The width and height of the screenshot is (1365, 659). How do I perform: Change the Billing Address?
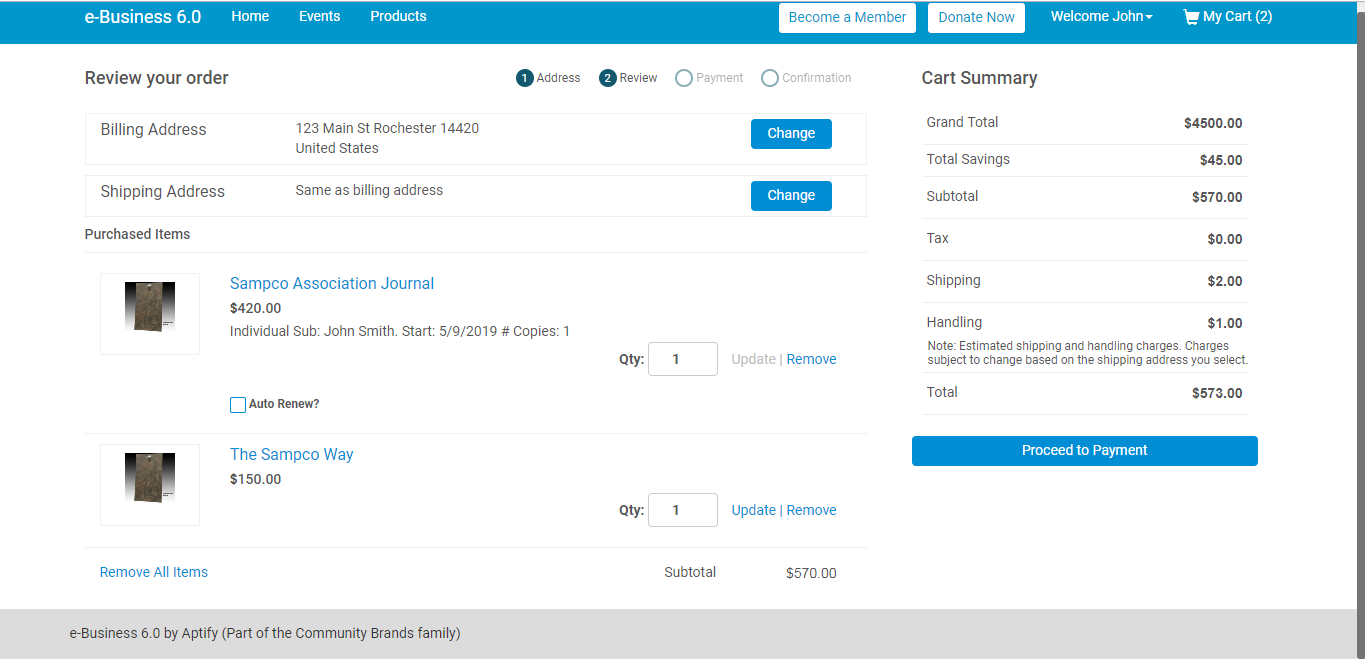click(x=791, y=133)
